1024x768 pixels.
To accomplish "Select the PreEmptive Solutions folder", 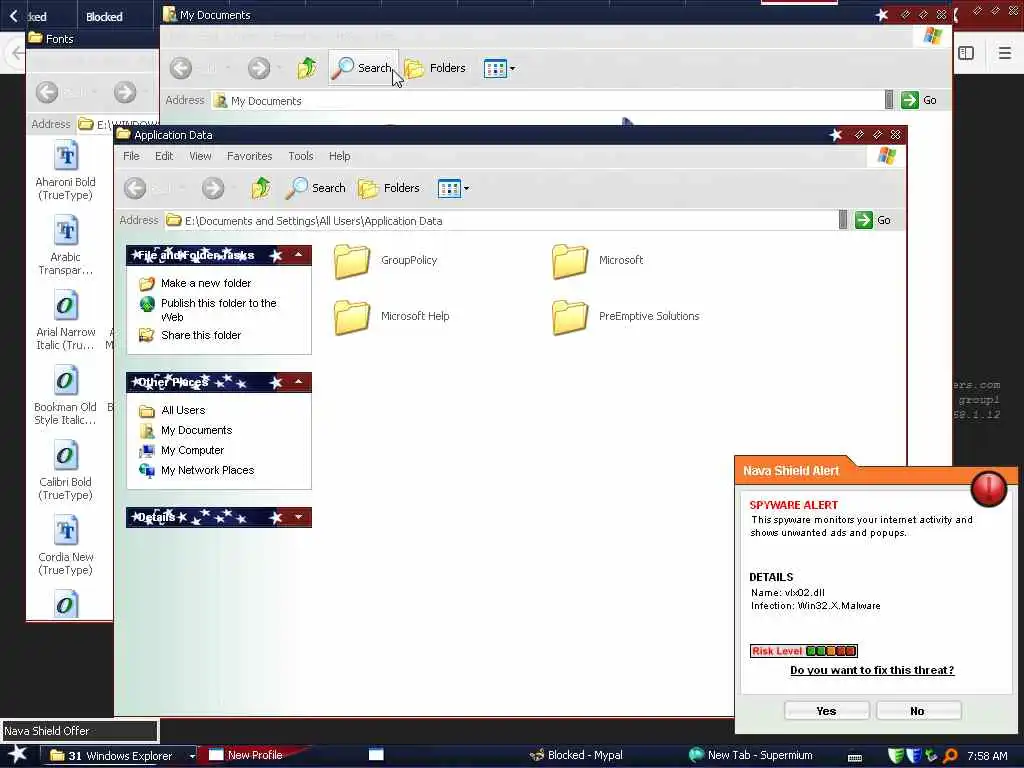I will point(626,317).
